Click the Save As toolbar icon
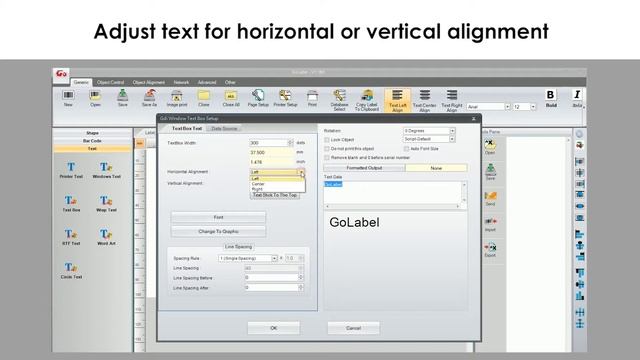 149,98
